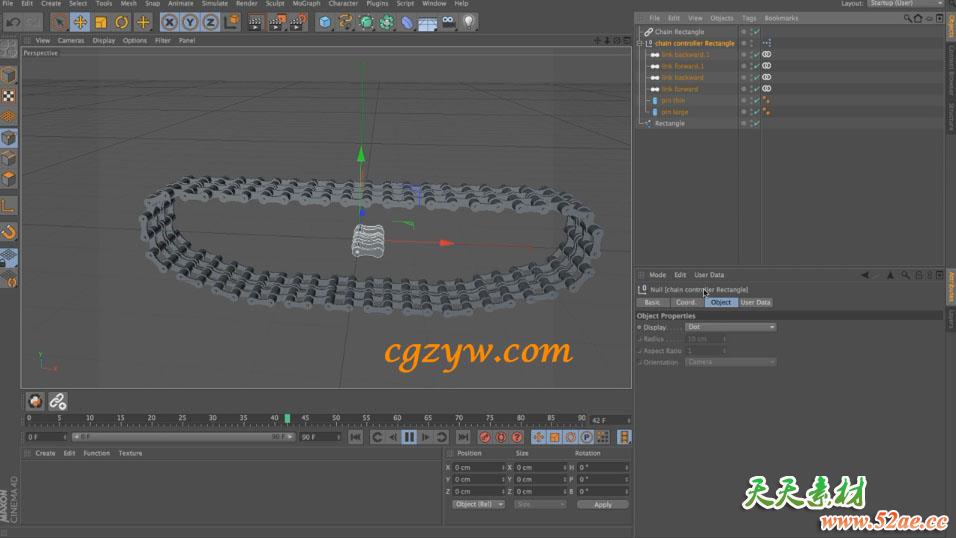956x538 pixels.
Task: Step to next frame
Action: click(x=426, y=437)
